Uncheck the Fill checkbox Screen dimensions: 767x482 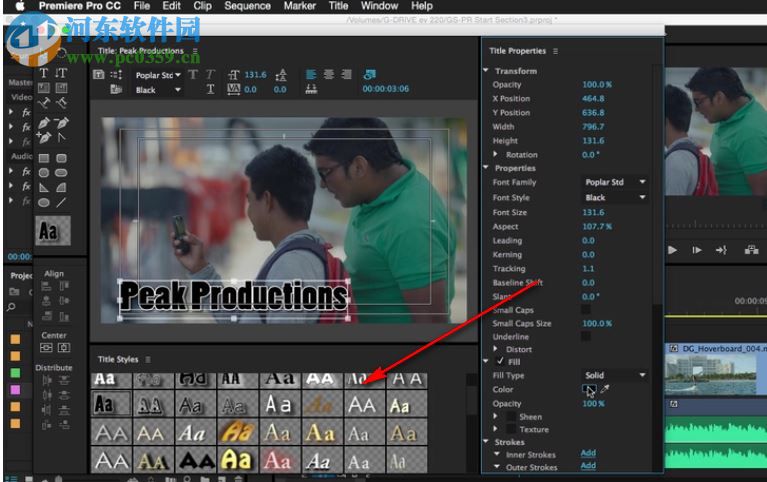500,361
